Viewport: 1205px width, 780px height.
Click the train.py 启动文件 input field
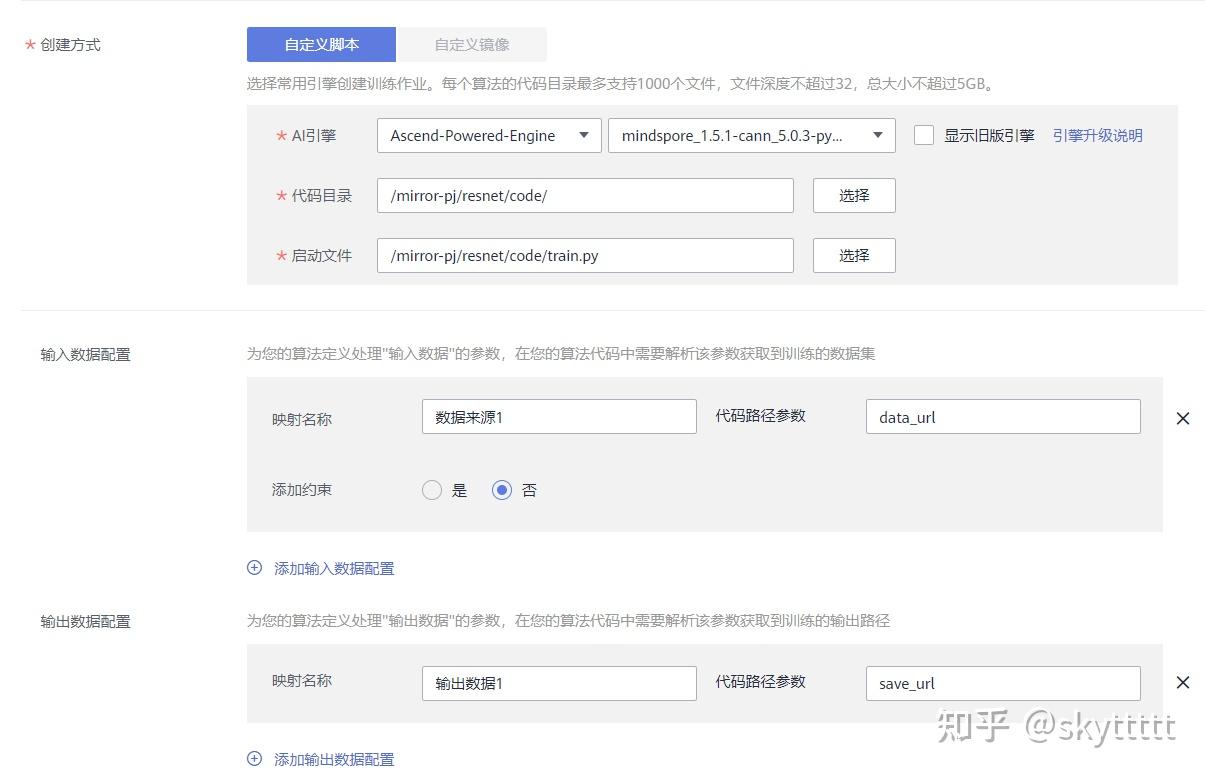585,255
